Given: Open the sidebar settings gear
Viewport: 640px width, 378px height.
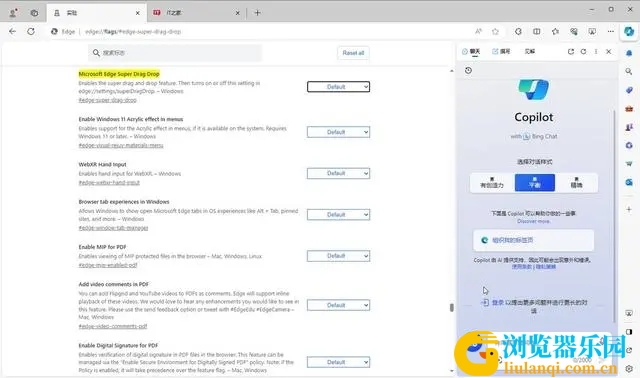Looking at the screenshot, I should [x=629, y=369].
